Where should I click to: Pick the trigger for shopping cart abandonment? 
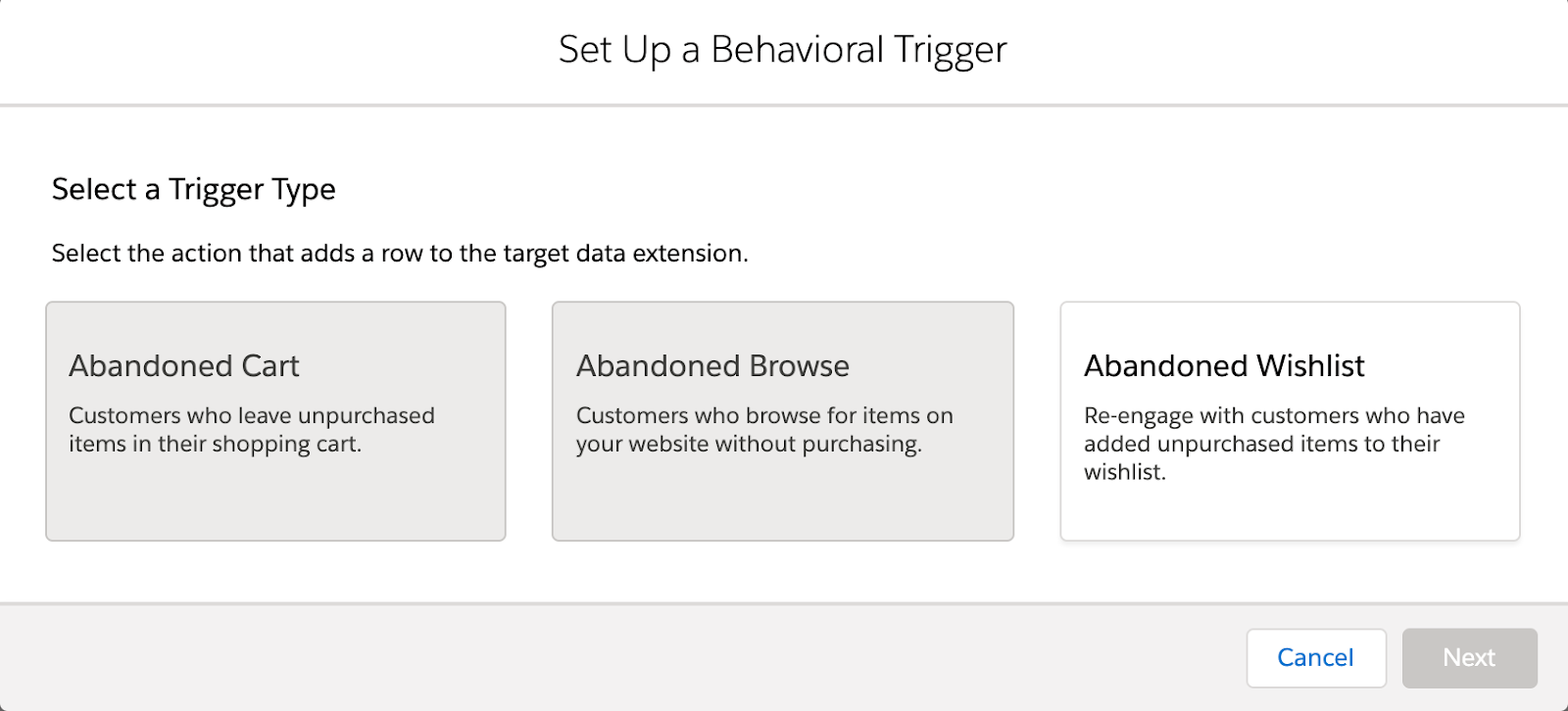[x=275, y=421]
